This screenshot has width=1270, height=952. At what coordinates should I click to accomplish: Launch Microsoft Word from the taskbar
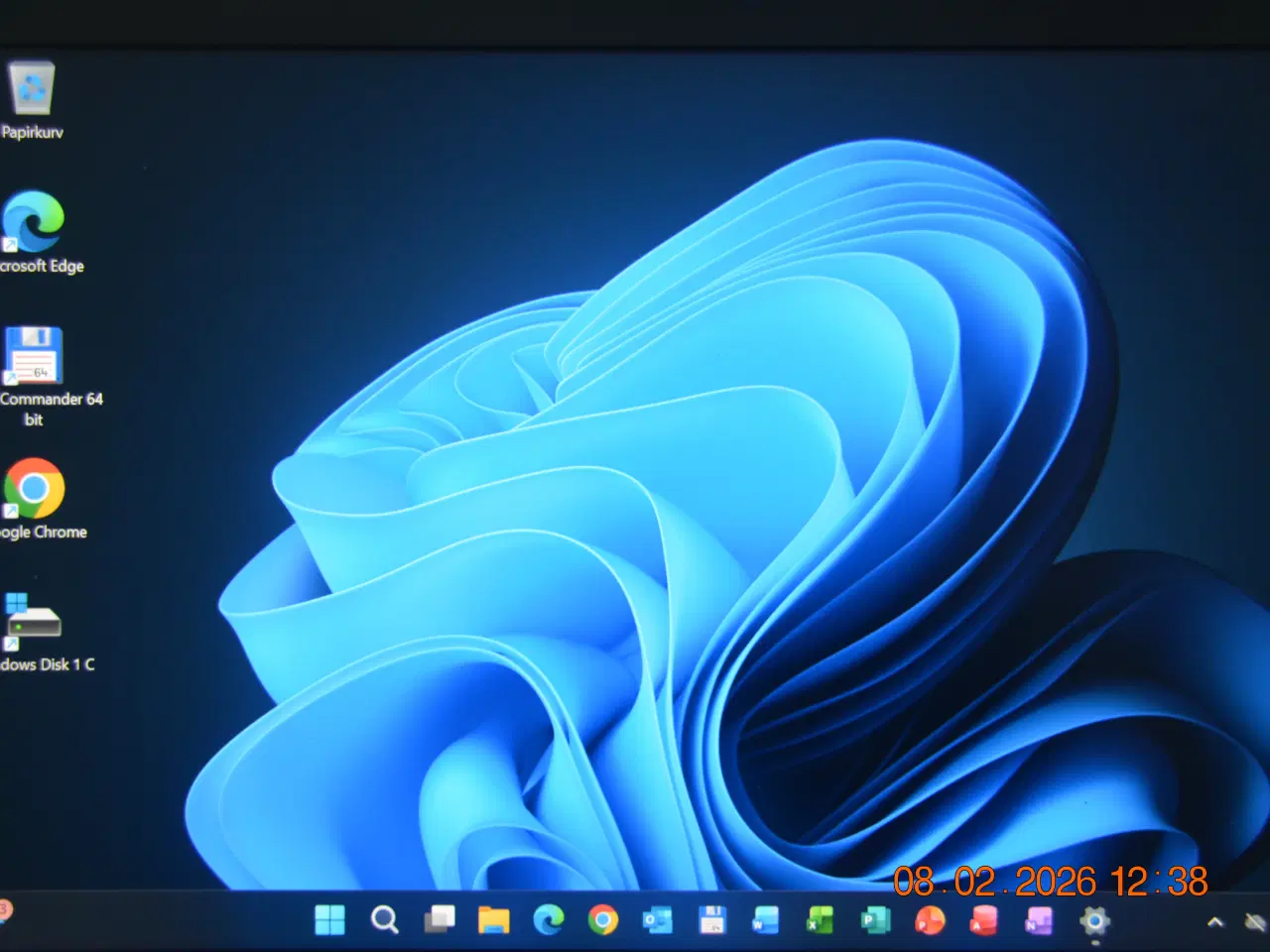[x=764, y=921]
